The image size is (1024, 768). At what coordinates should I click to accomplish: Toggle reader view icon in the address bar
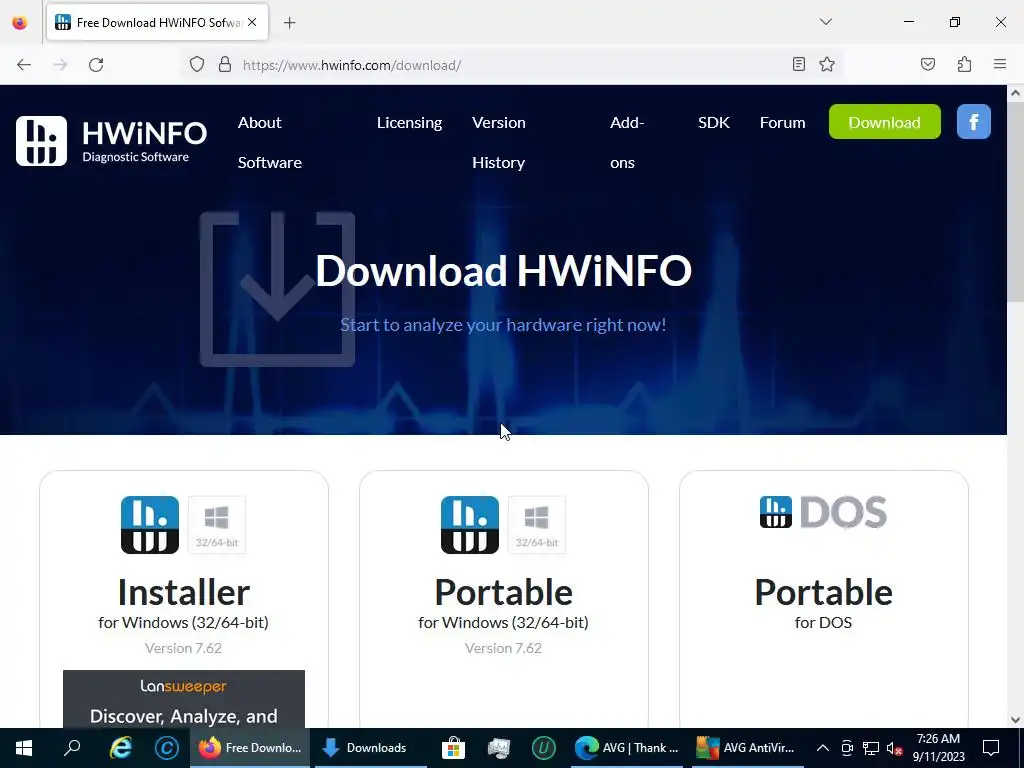799,64
